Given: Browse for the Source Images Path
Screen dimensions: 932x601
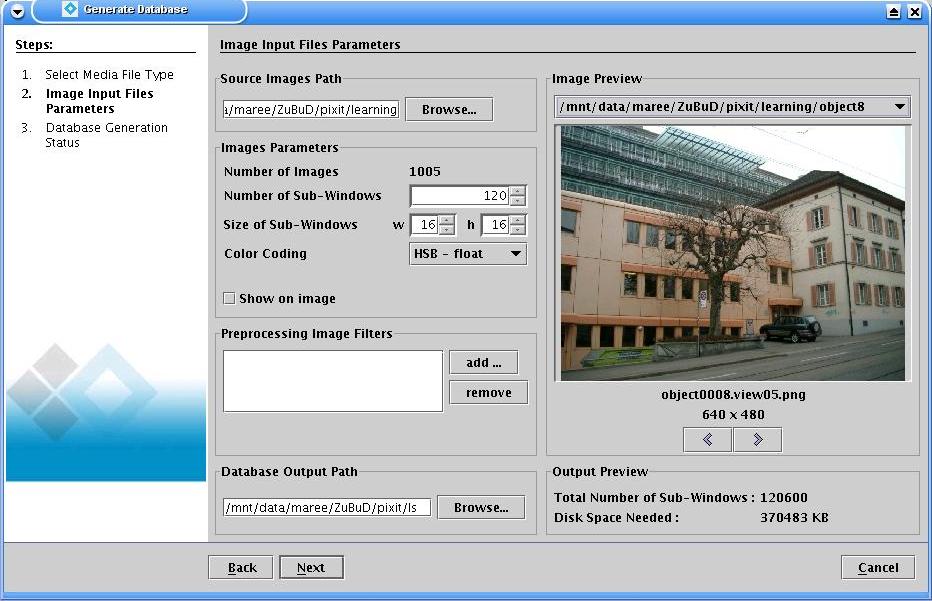Looking at the screenshot, I should click(x=449, y=110).
